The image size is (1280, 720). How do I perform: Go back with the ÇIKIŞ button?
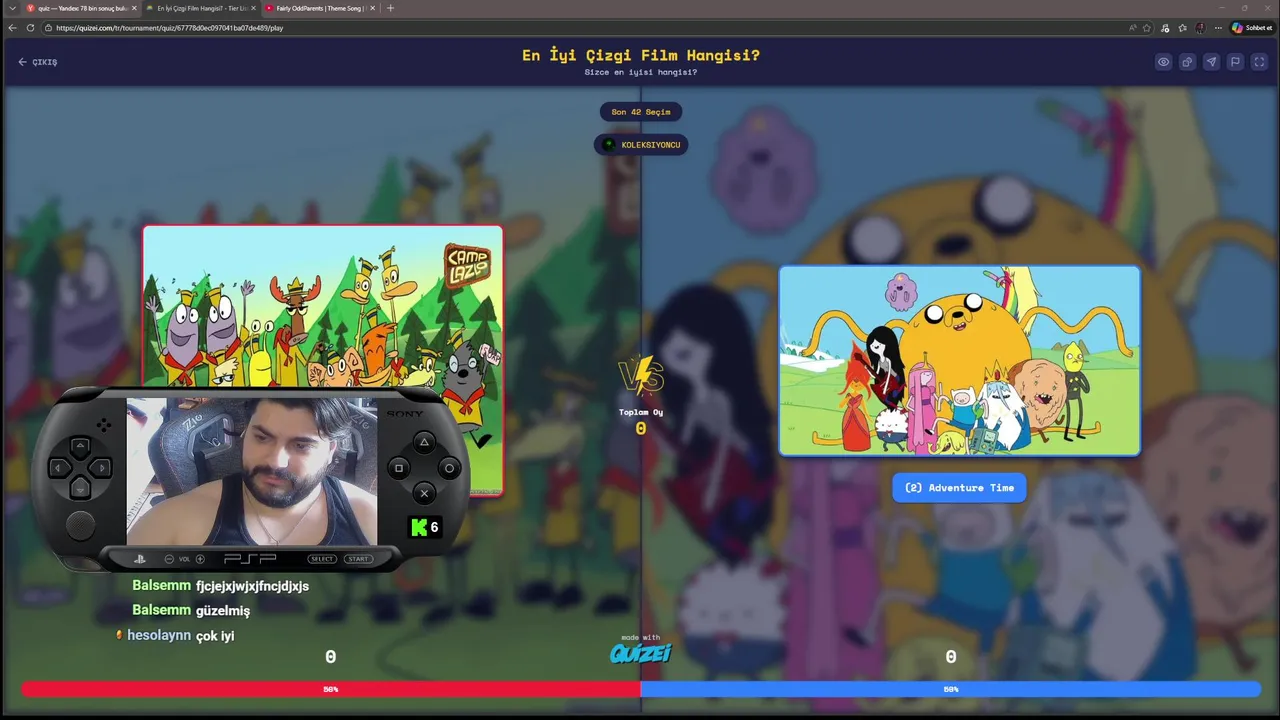coord(38,62)
